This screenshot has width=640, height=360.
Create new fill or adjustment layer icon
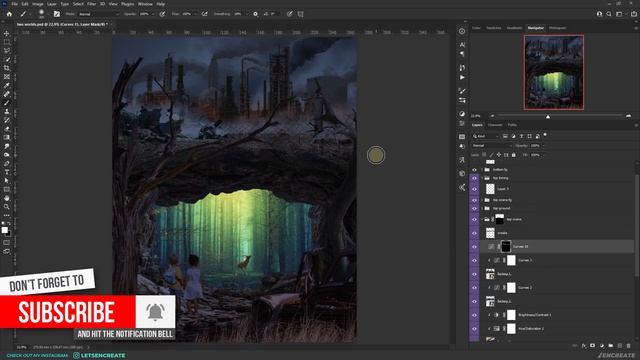coord(602,346)
